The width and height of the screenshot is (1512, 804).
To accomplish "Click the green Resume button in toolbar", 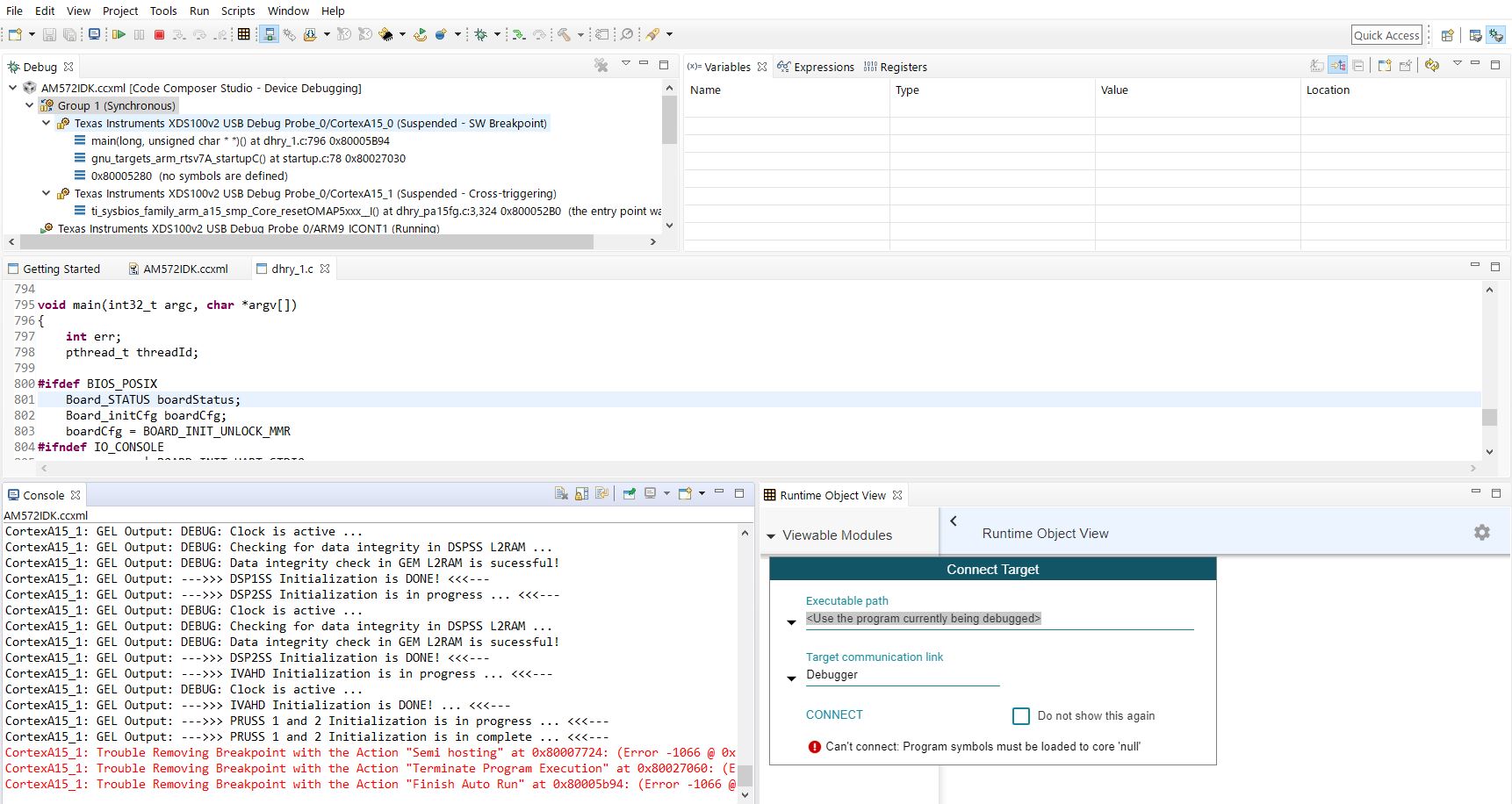I will click(119, 34).
